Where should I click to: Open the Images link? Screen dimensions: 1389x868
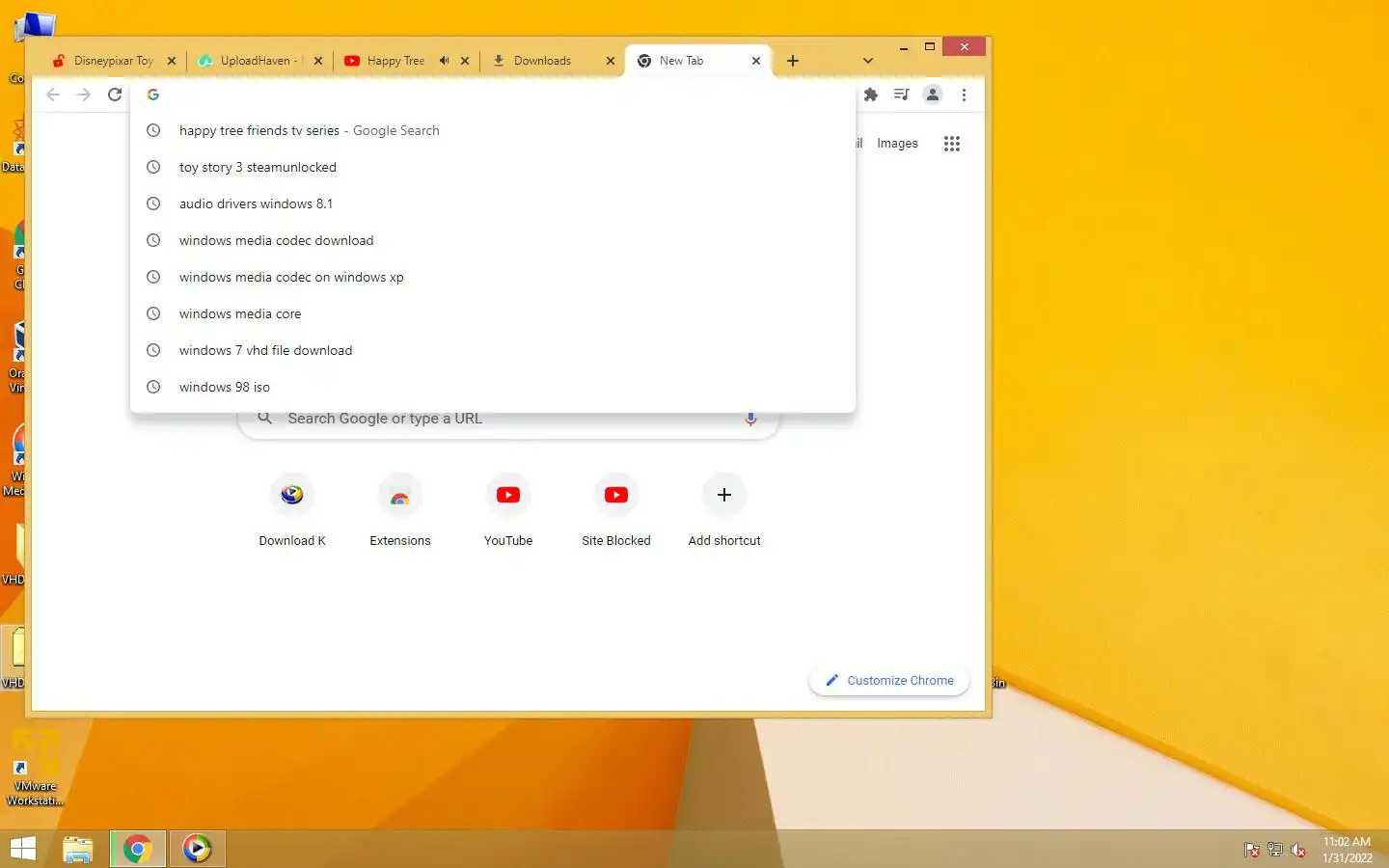tap(897, 144)
